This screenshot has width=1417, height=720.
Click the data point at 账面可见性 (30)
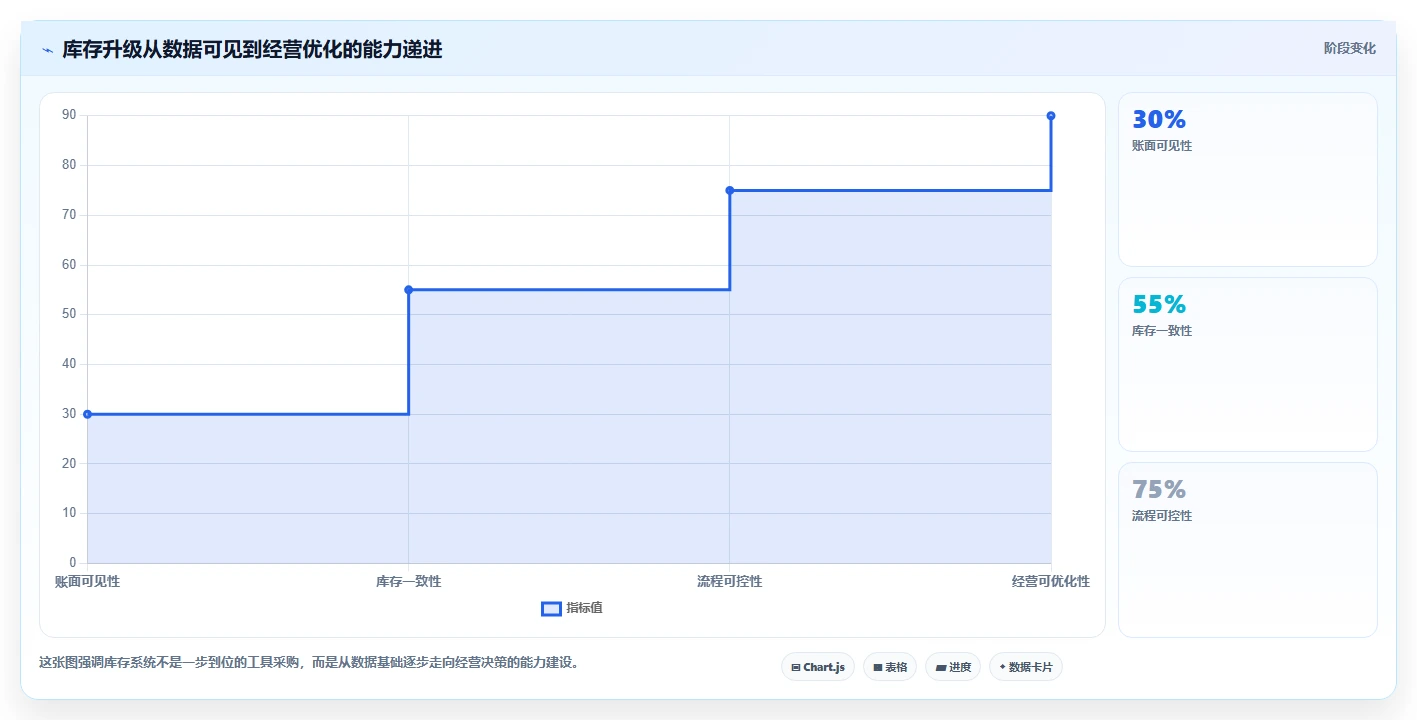click(87, 414)
